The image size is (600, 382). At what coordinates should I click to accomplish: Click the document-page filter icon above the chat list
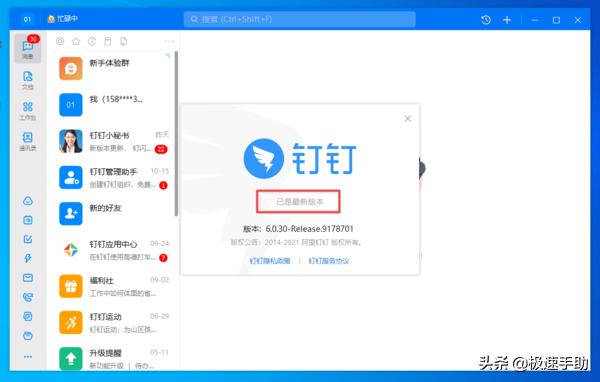tap(124, 41)
